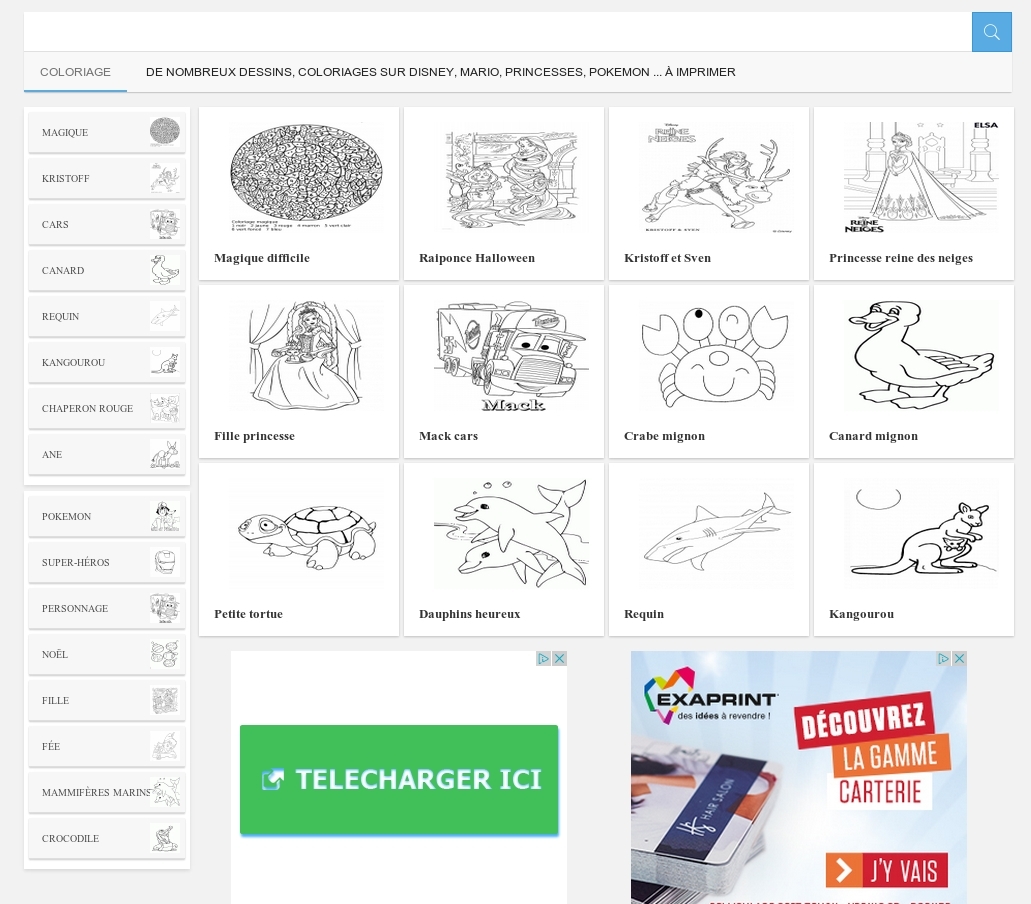Viewport: 1031px width, 904px height.
Task: Click the Kristoff icon in the sidebar
Action: click(164, 178)
